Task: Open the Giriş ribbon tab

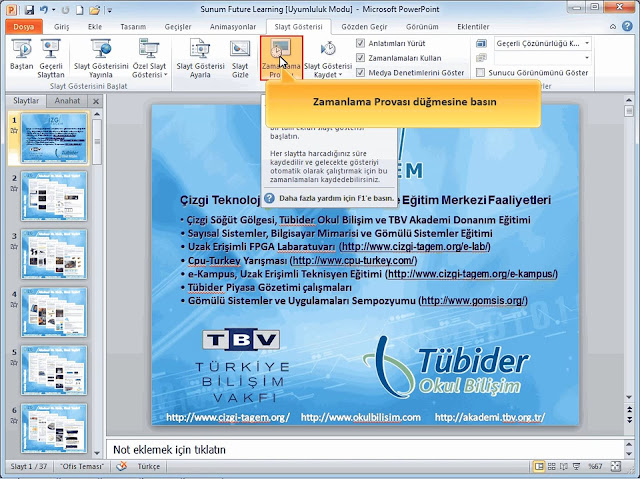Action: [x=62, y=27]
